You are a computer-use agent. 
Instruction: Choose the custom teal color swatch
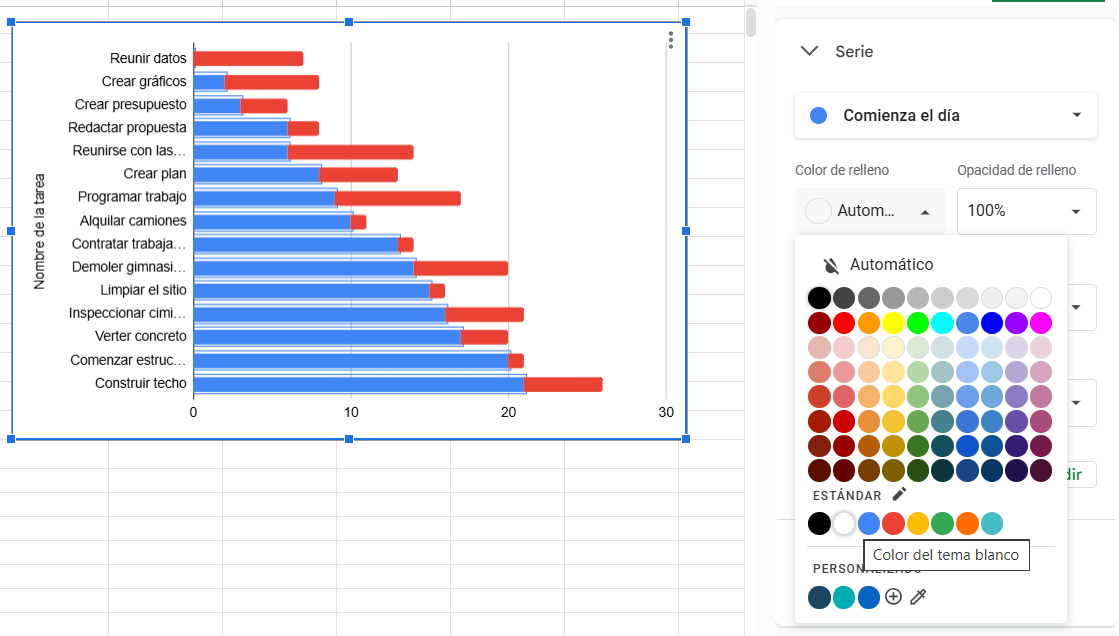click(843, 597)
